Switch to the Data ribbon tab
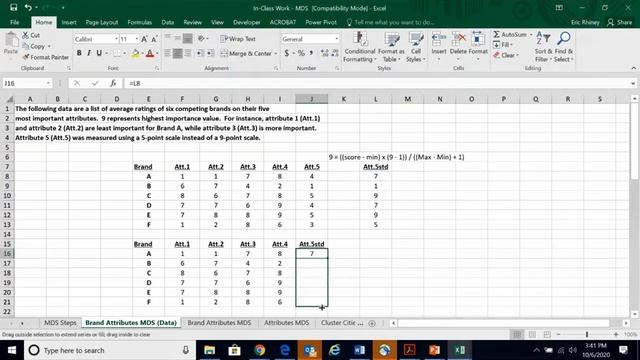The height and width of the screenshot is (360, 640). click(x=167, y=22)
